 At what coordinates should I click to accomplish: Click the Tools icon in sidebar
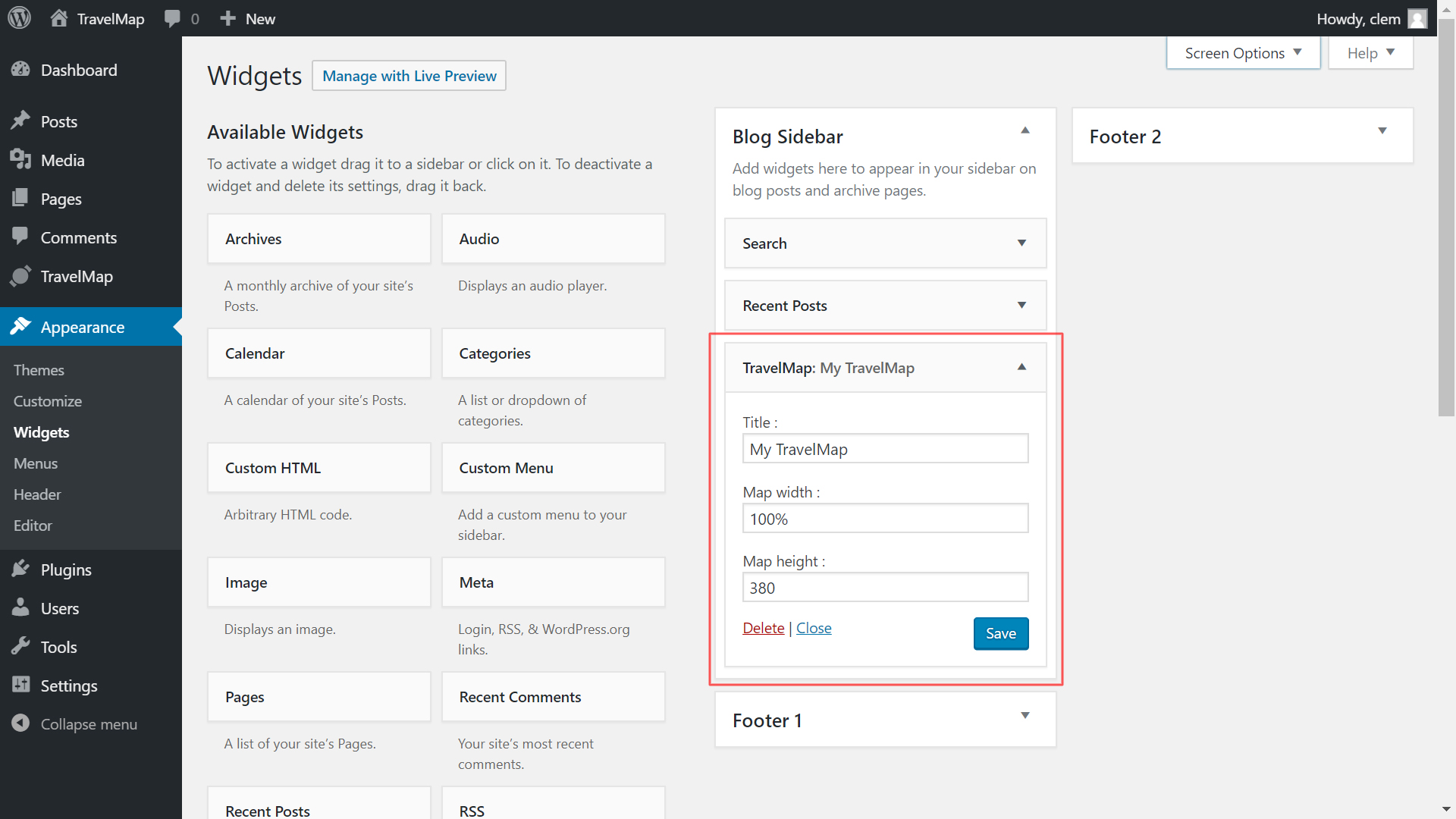[x=19, y=647]
